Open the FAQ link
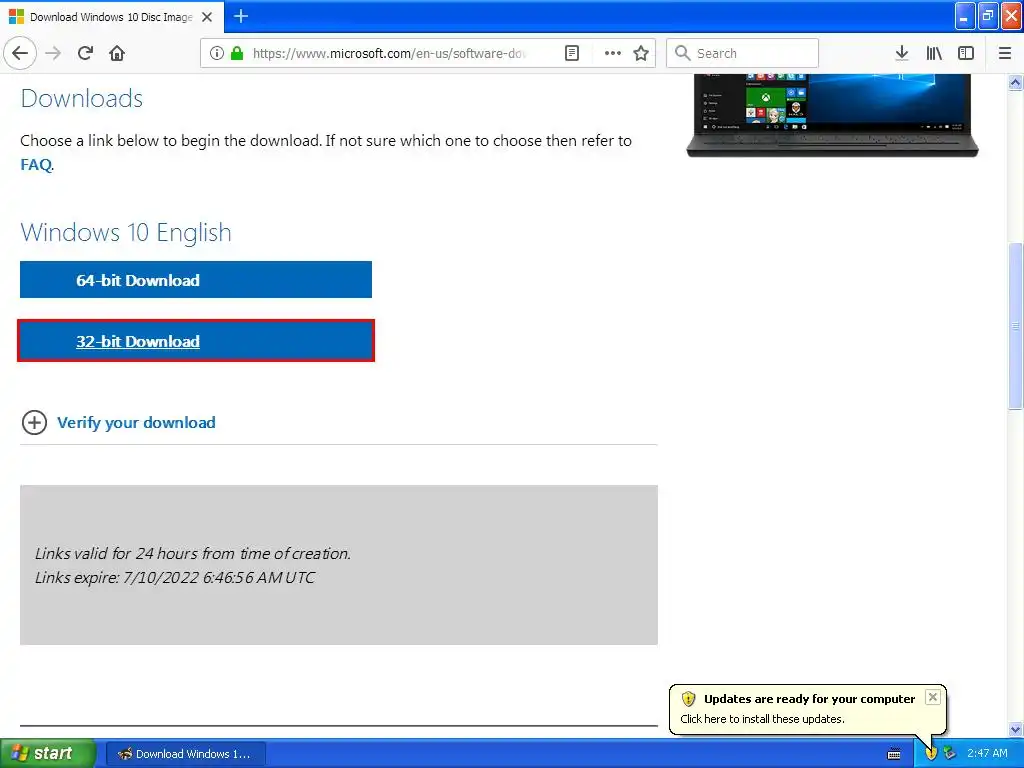The height and width of the screenshot is (768, 1024). 36,164
